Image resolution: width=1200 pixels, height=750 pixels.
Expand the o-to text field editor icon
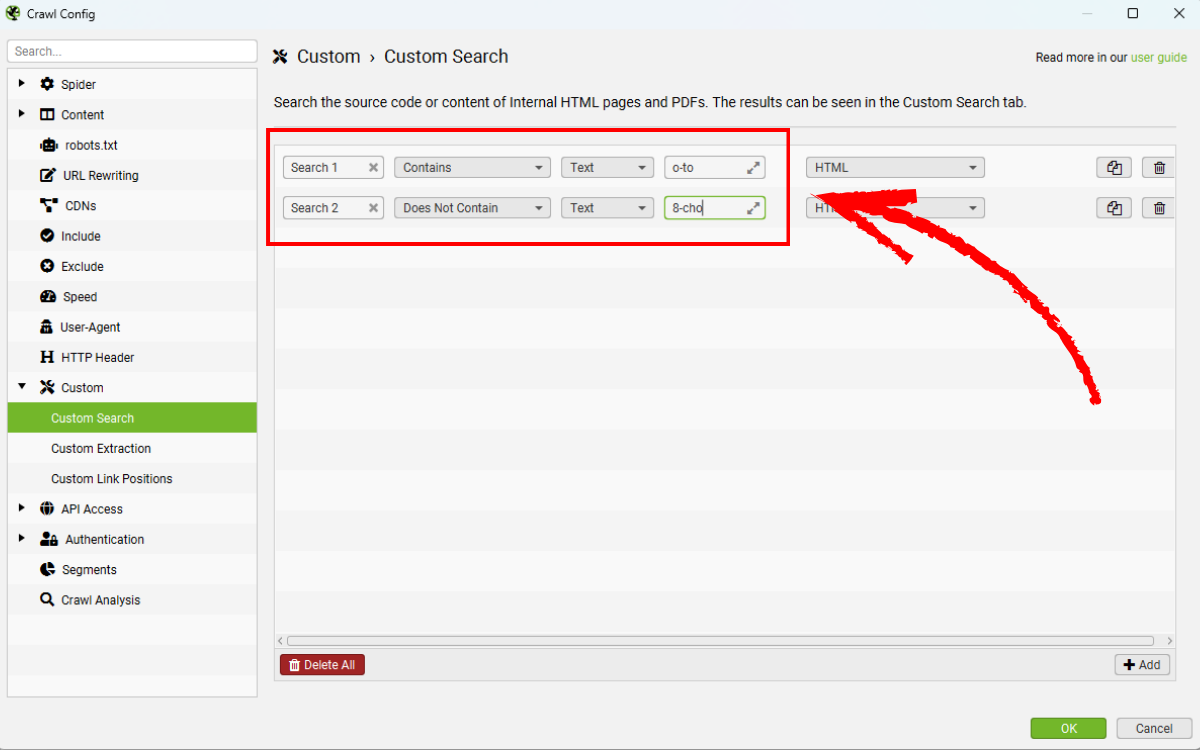pyautogui.click(x=753, y=168)
